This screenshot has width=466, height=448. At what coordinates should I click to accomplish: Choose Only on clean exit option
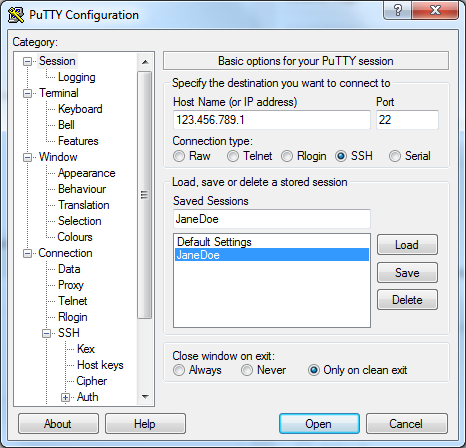click(x=314, y=370)
